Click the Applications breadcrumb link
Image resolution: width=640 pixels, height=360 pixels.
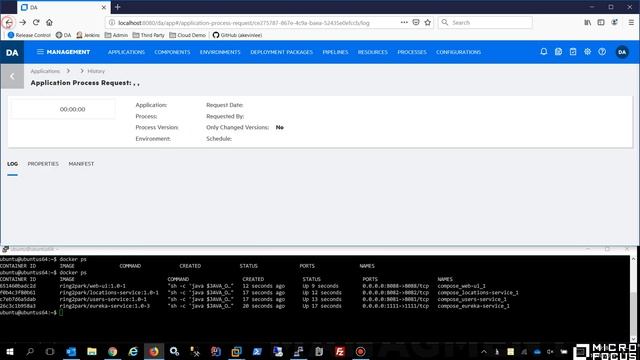45,71
